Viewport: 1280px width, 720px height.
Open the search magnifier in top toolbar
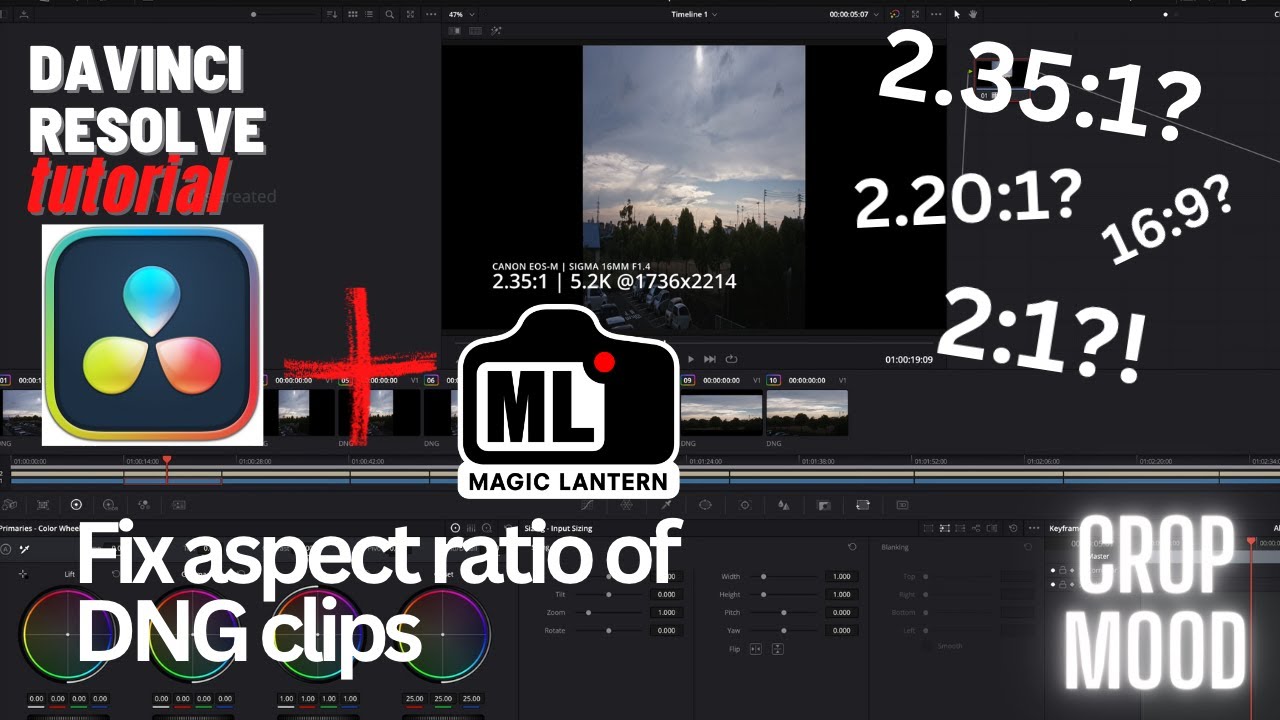click(389, 15)
